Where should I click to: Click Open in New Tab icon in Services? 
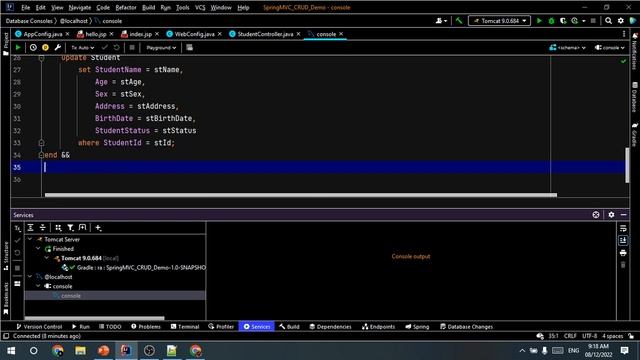pyautogui.click(x=82, y=228)
